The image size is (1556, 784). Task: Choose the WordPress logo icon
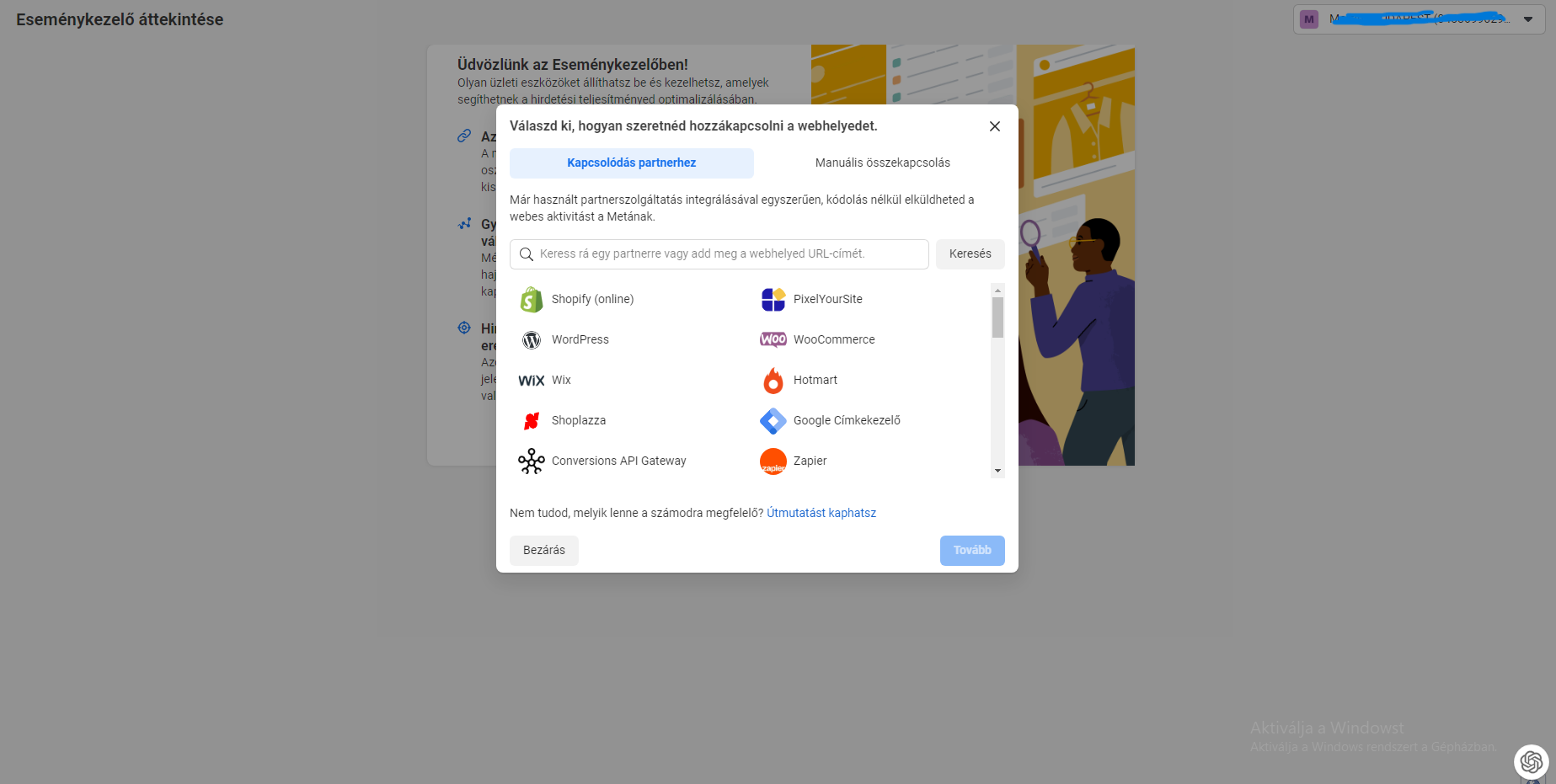(532, 339)
